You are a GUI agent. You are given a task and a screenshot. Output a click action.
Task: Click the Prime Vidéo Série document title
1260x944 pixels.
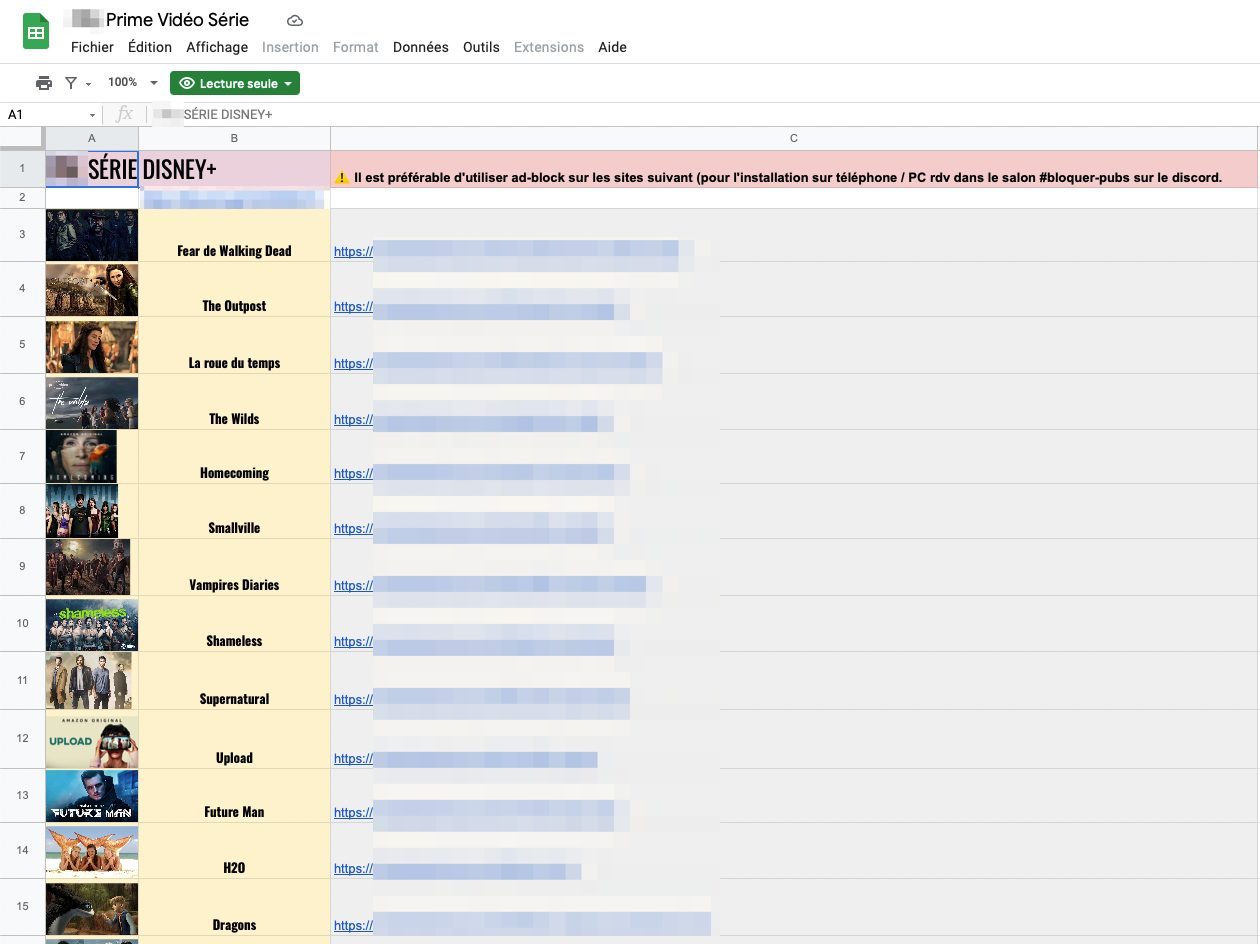point(177,20)
